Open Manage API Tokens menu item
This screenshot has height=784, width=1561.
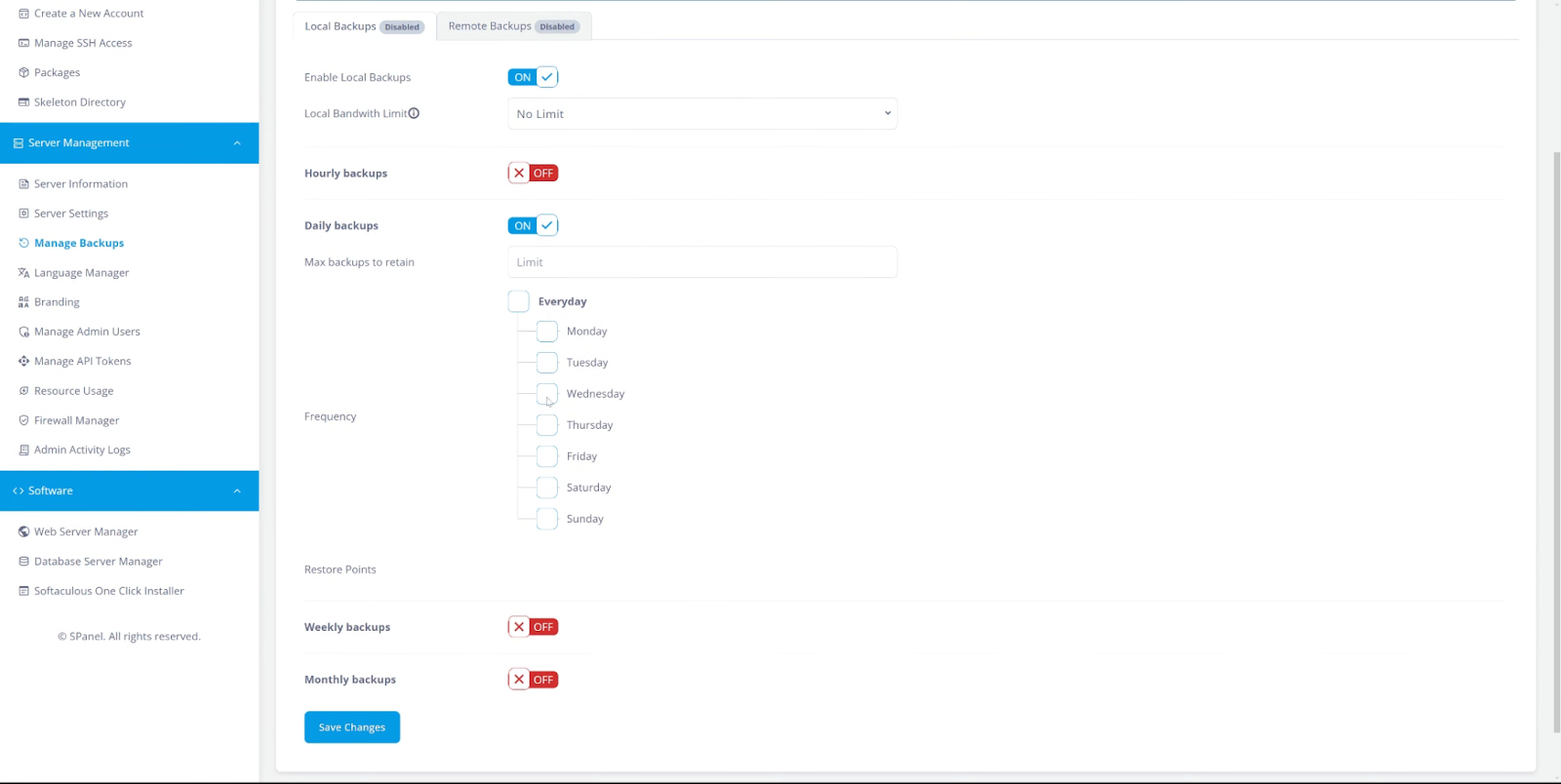[x=83, y=361]
